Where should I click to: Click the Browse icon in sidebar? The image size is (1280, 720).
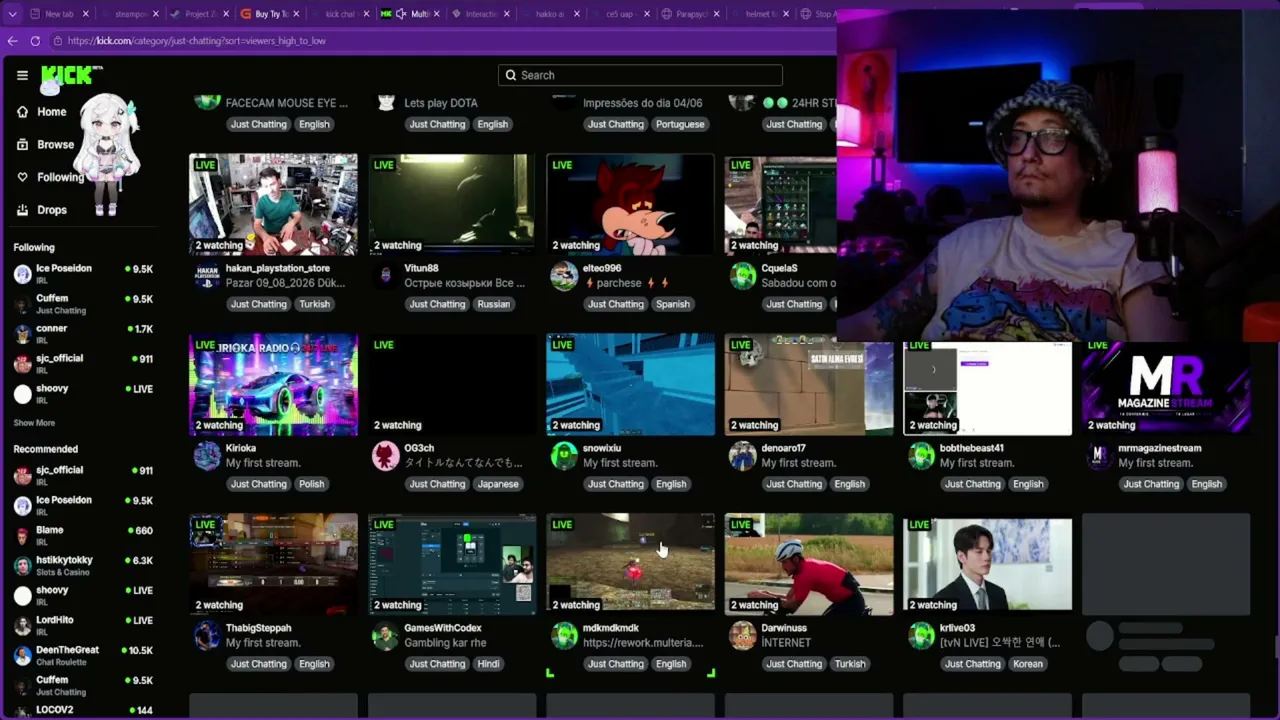tap(23, 144)
